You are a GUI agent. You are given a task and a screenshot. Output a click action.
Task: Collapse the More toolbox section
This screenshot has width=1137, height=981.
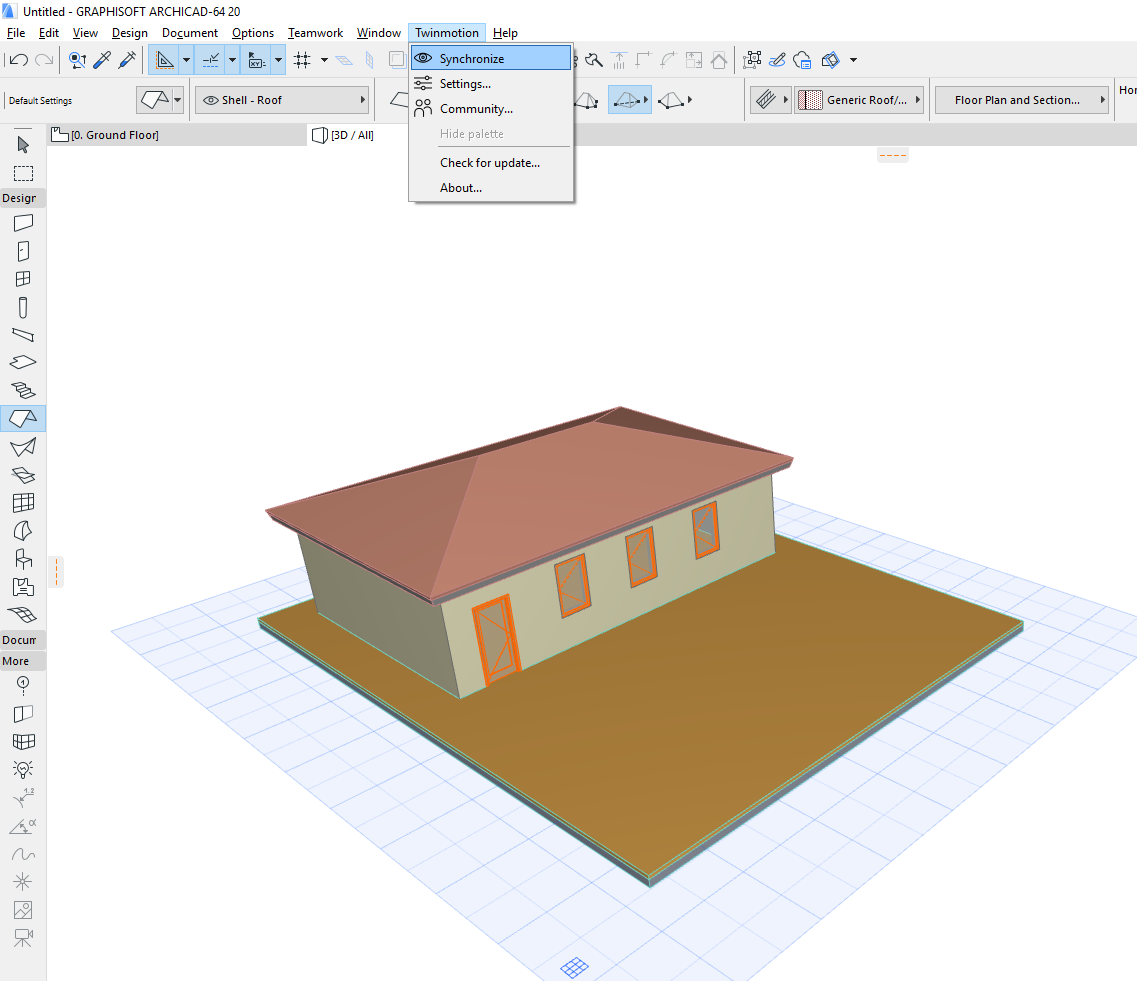(22, 661)
